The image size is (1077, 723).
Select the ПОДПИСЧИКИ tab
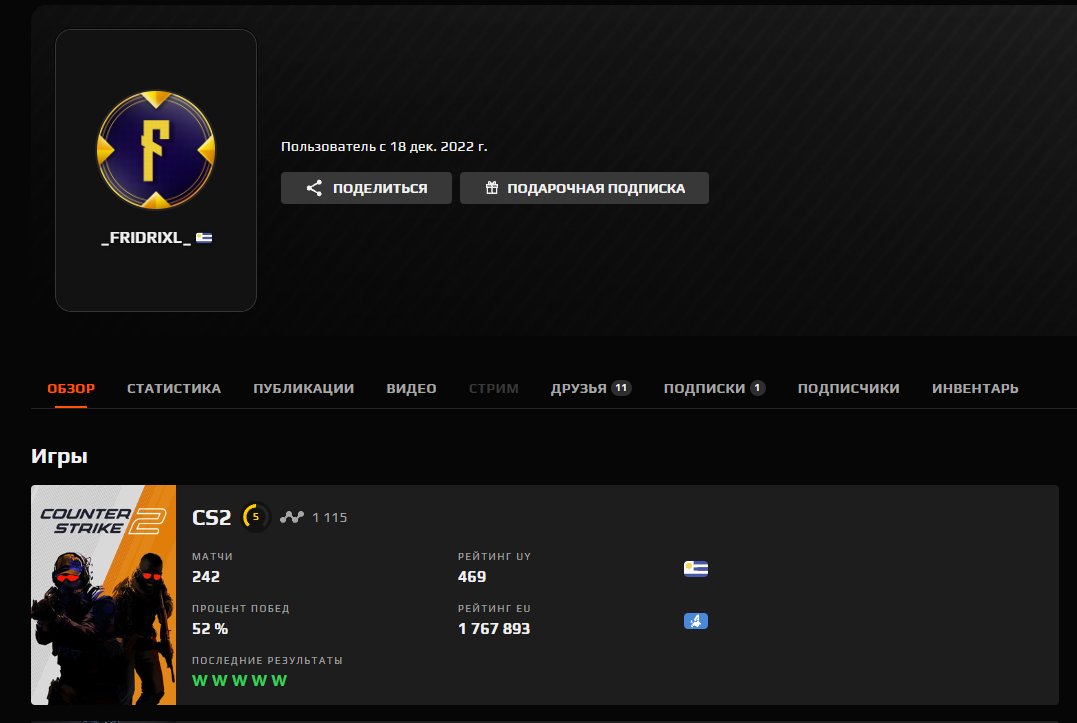coord(849,387)
